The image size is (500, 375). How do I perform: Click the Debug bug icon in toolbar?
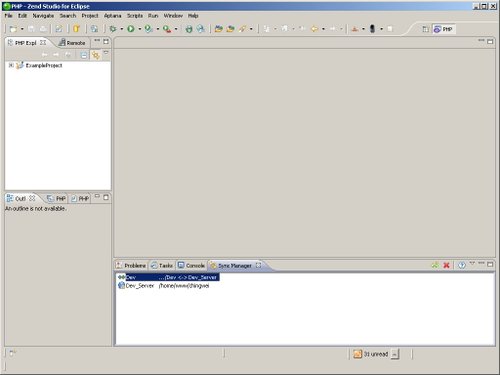point(113,29)
